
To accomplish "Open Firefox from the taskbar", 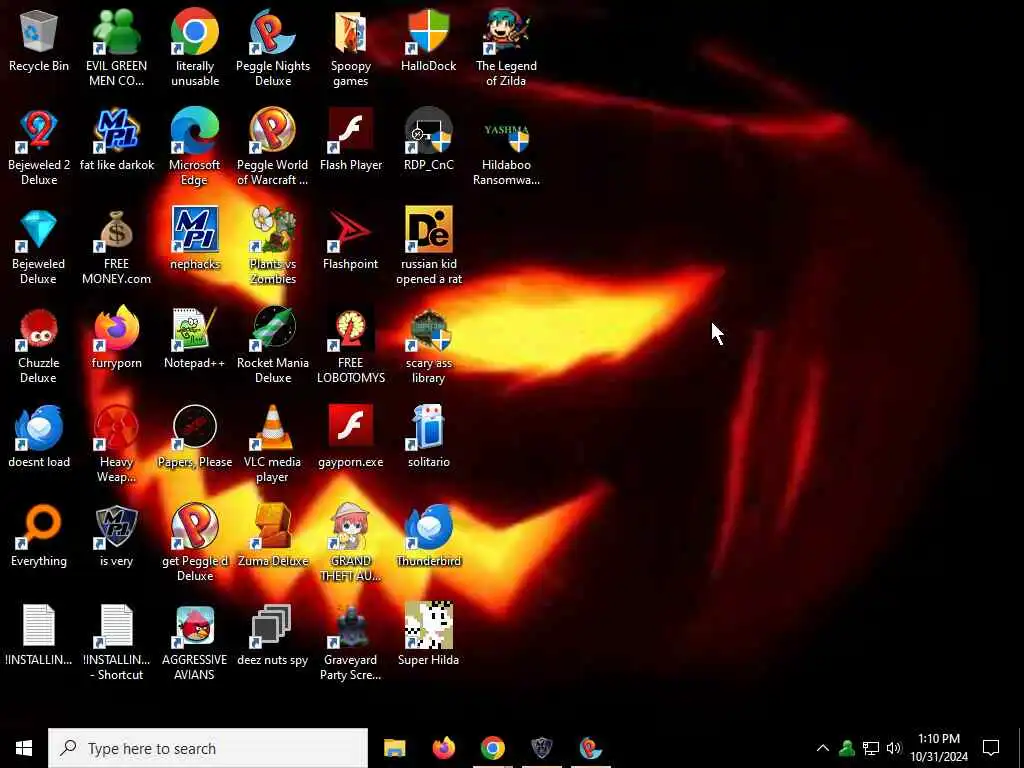I will (443, 748).
